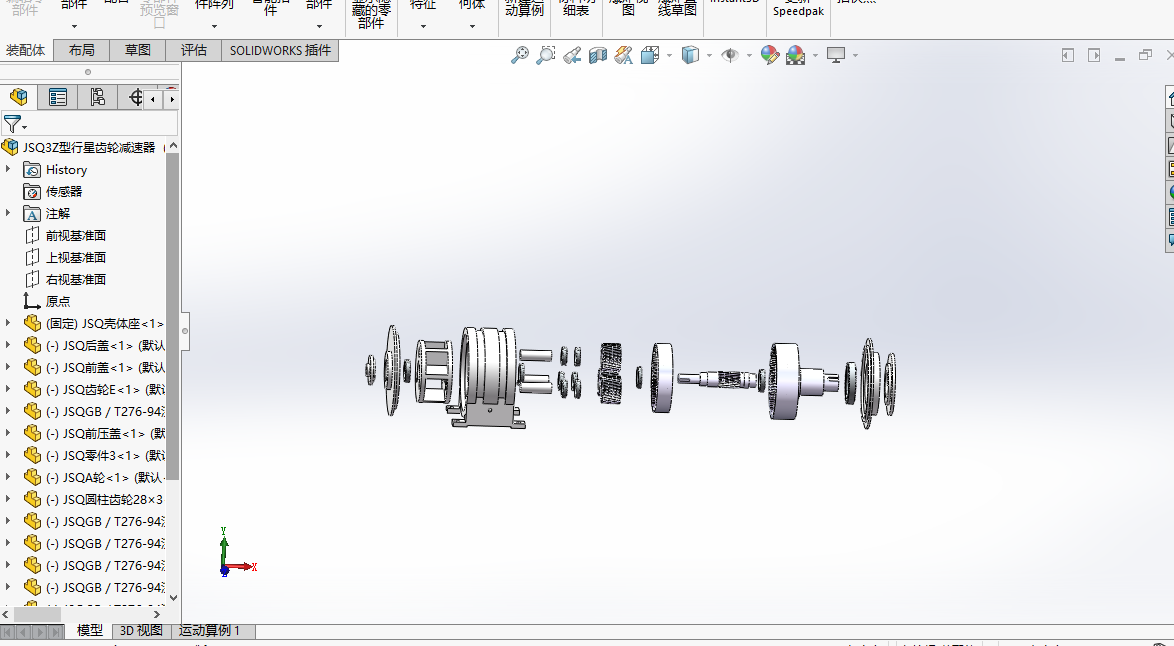Select the History folder icon

(31, 170)
